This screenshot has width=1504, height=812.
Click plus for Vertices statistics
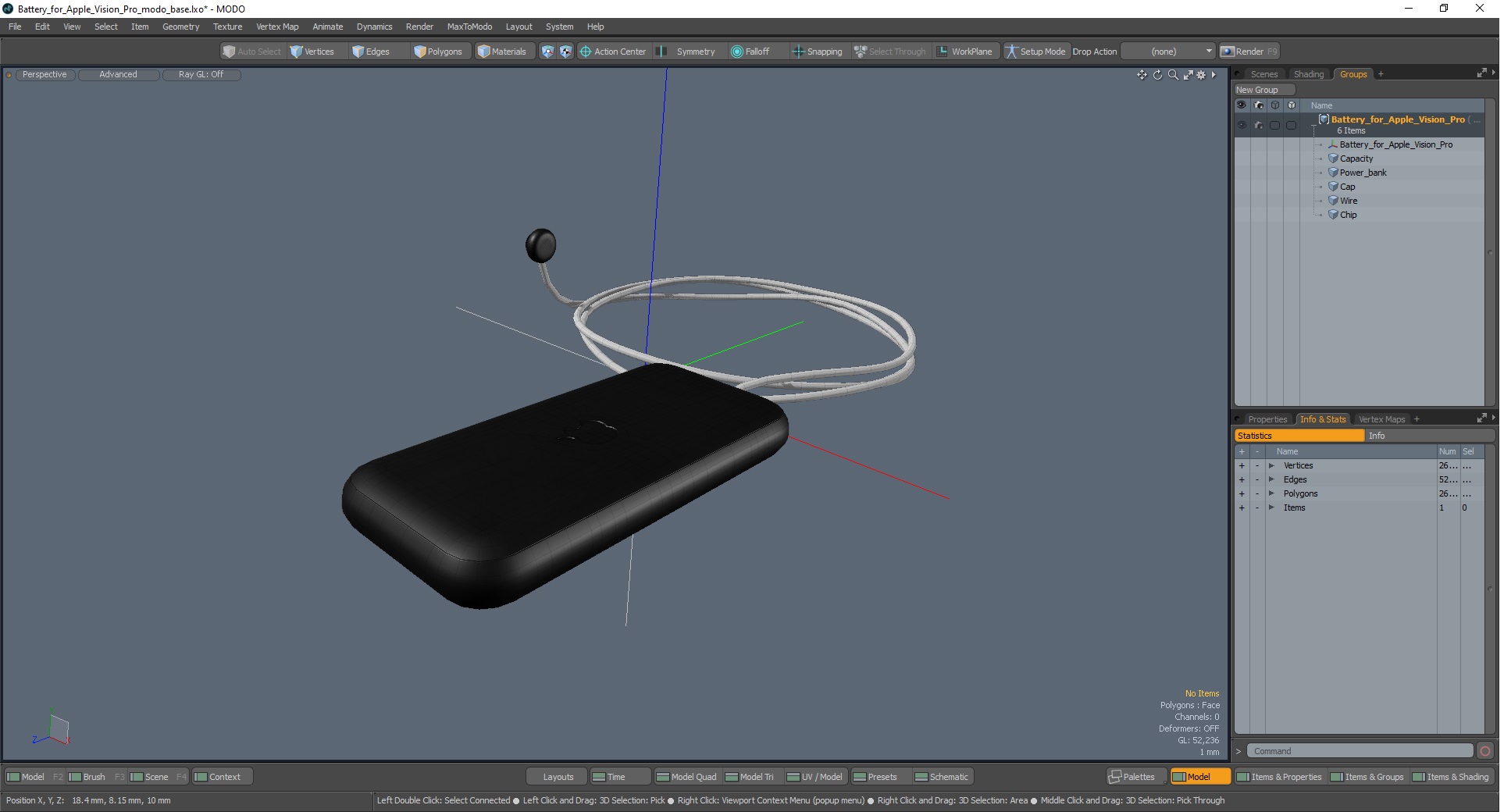point(1242,466)
